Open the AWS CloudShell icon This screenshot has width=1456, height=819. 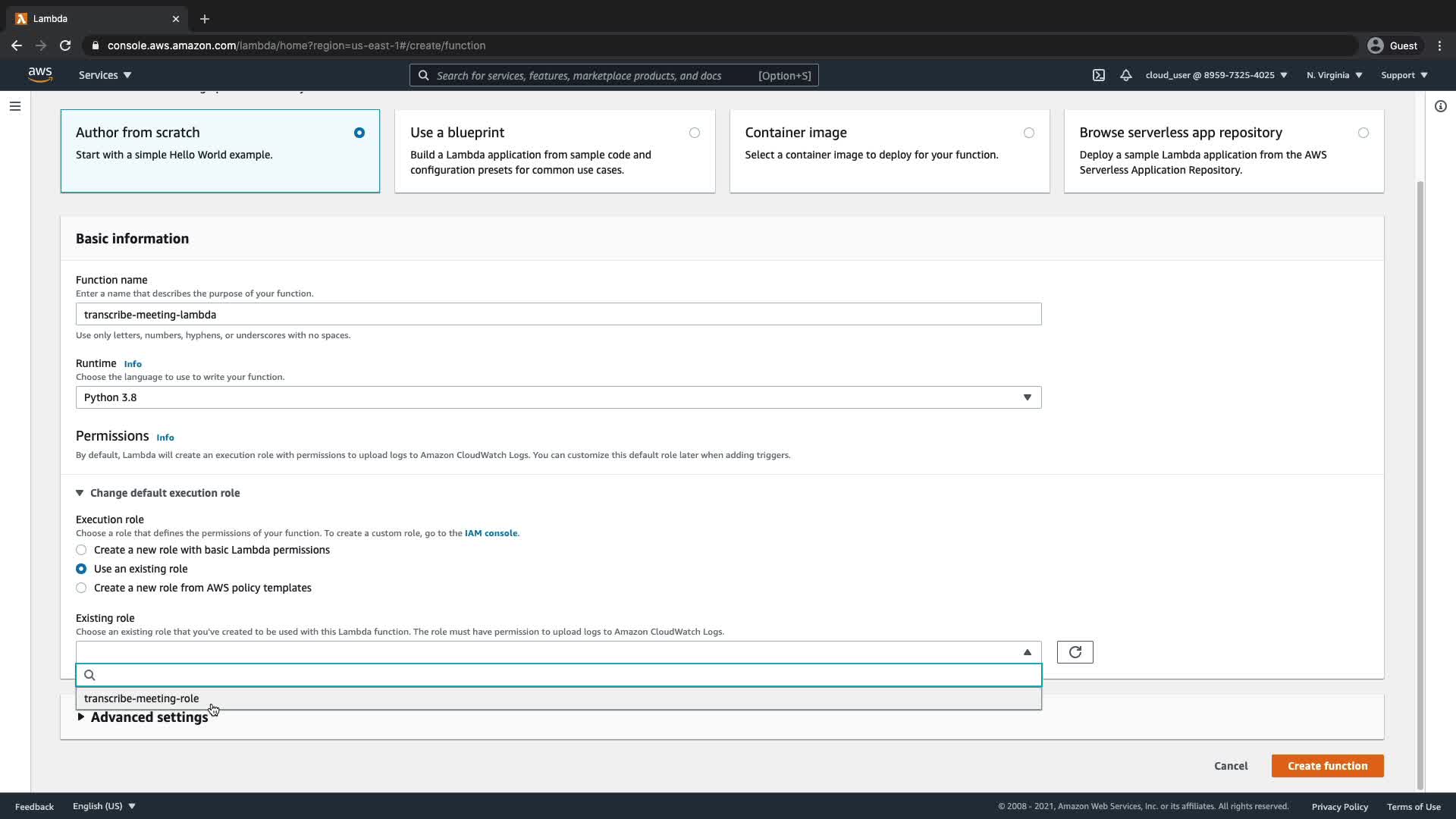[1098, 75]
